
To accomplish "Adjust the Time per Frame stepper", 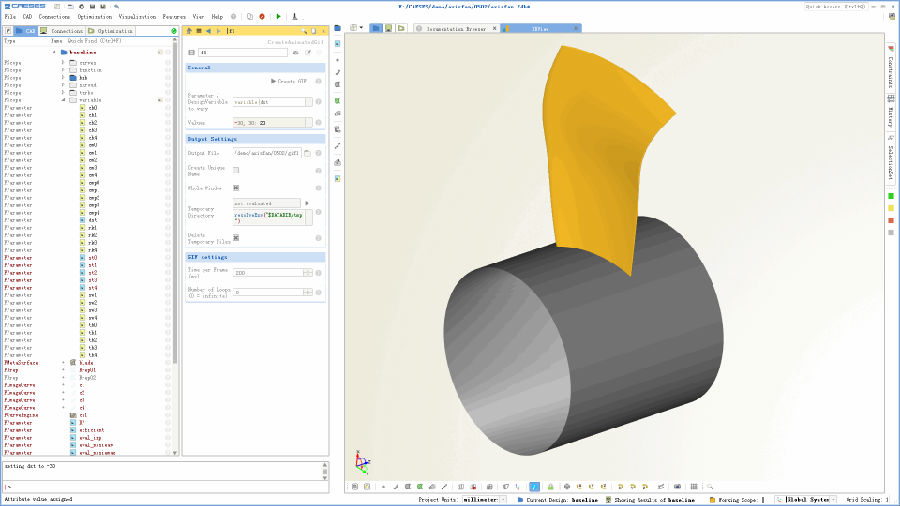I will 308,273.
